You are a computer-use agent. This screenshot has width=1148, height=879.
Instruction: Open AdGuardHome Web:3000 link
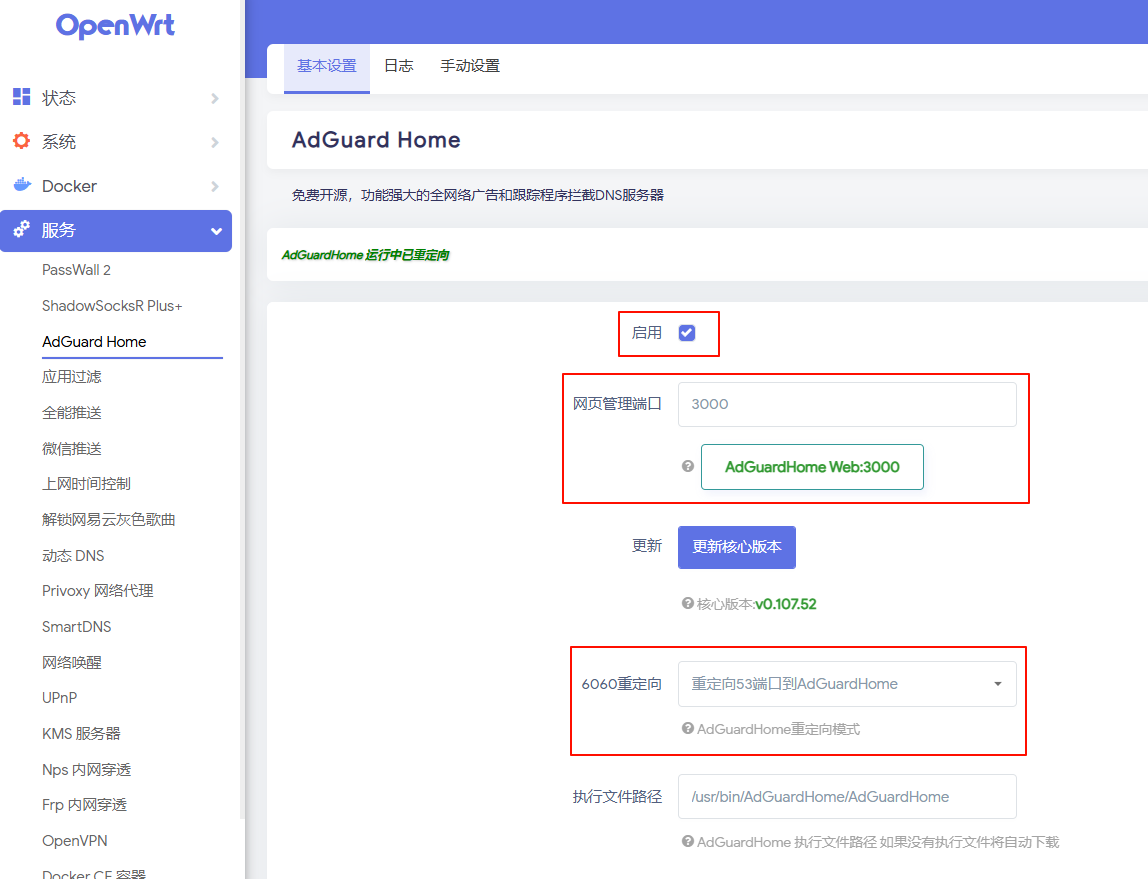[812, 466]
